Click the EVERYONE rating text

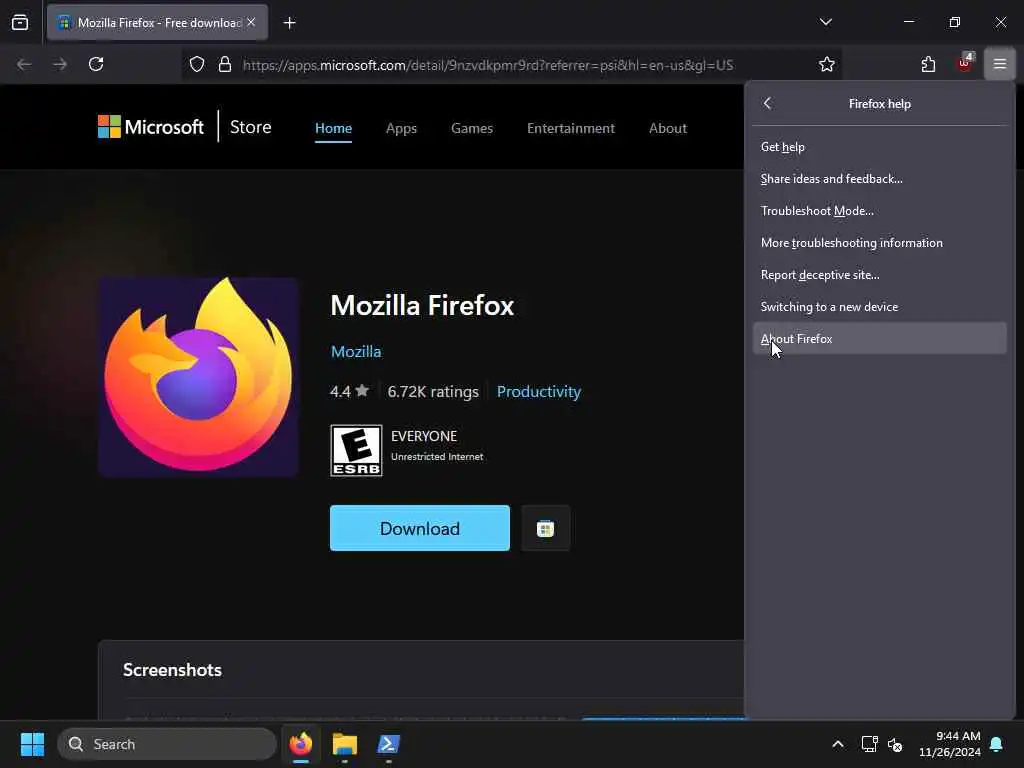click(x=424, y=436)
